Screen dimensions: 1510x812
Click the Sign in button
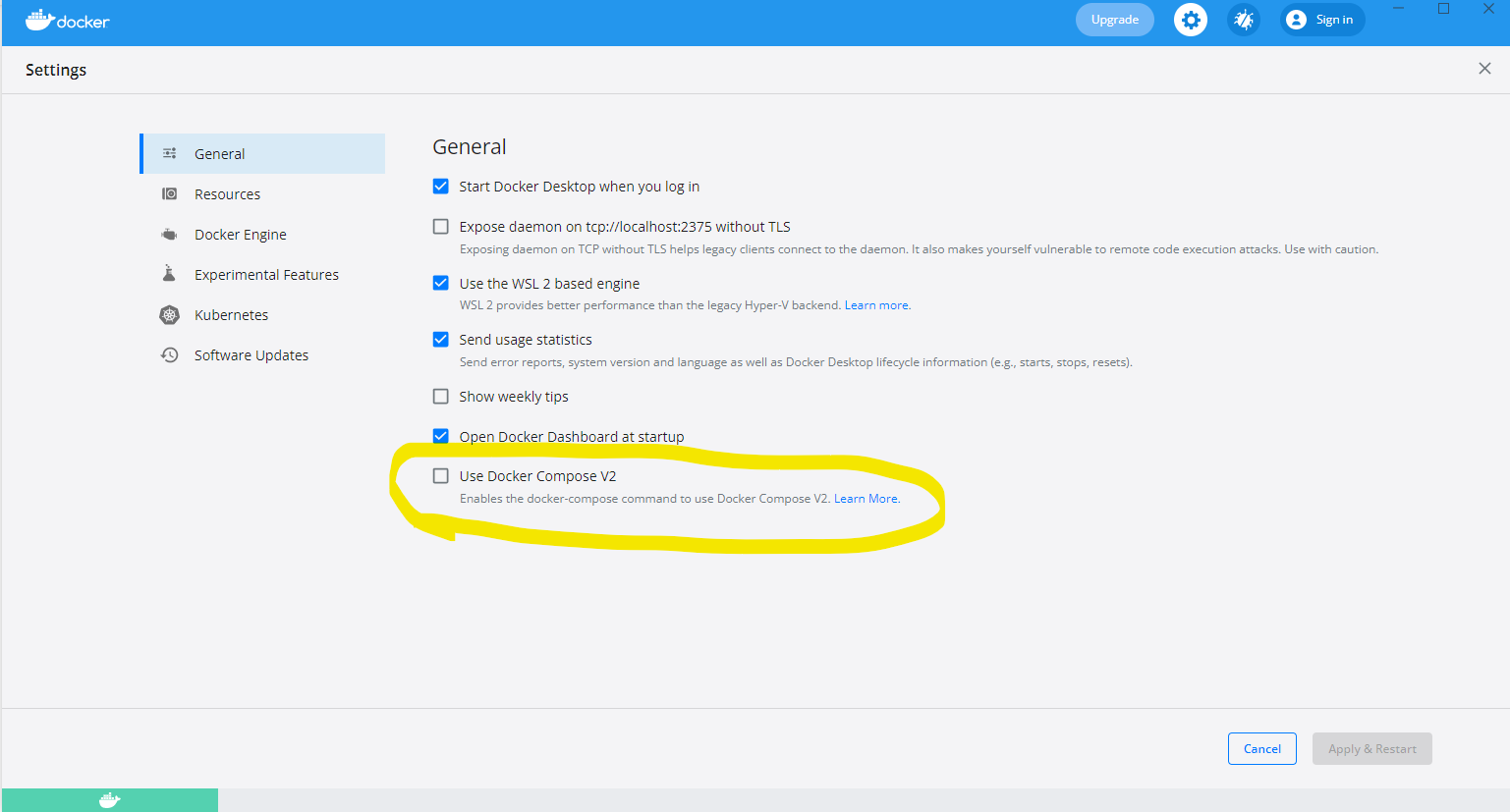click(x=1322, y=20)
